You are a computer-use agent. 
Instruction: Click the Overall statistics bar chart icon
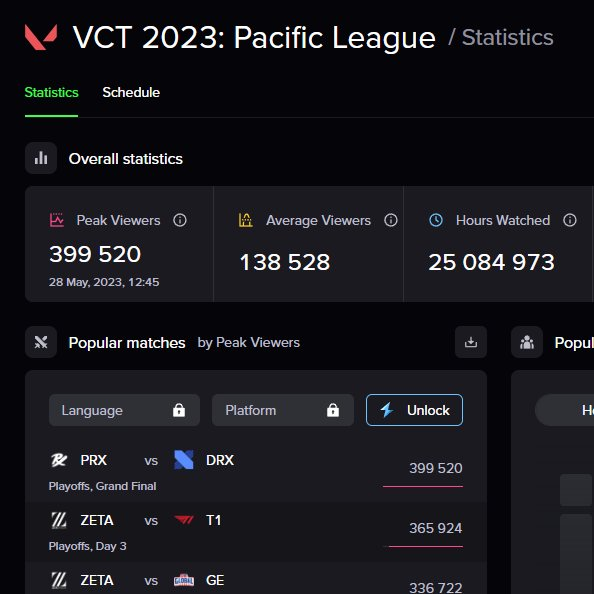coord(41,158)
